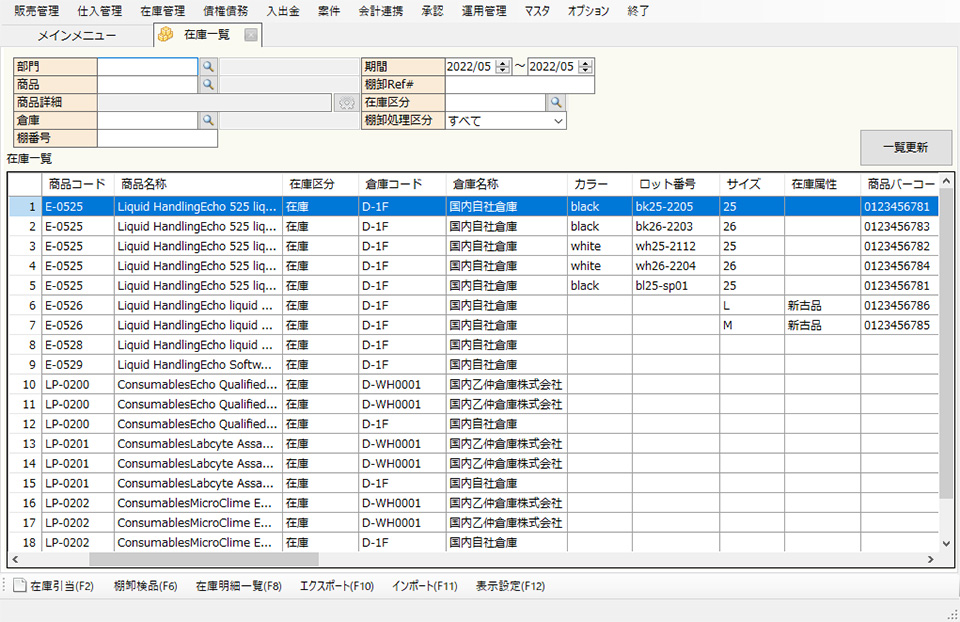Open the 在庫管理 menu
This screenshot has width=960, height=622.
162,11
